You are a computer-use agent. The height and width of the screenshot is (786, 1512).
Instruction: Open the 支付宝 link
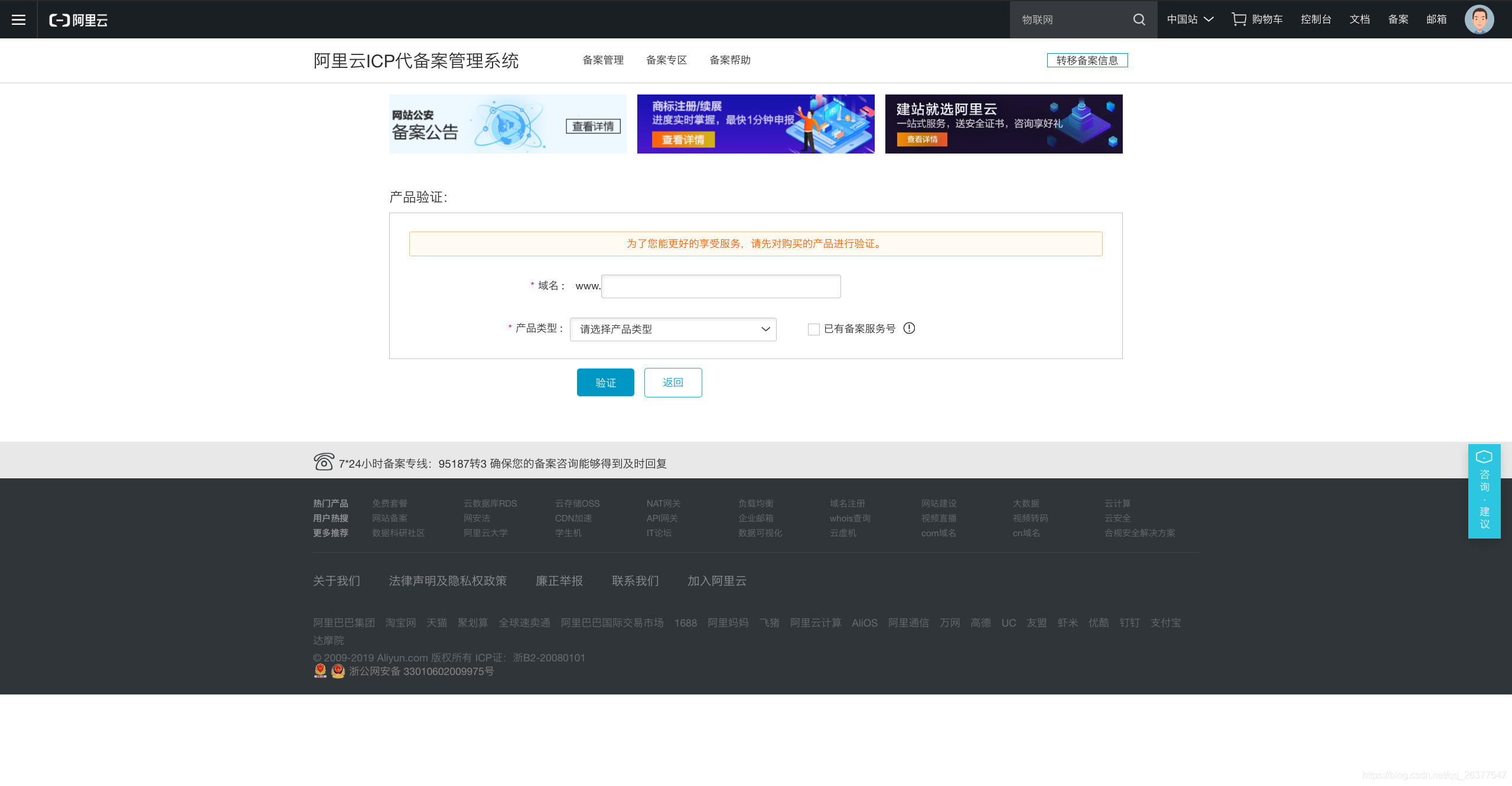pos(1166,622)
